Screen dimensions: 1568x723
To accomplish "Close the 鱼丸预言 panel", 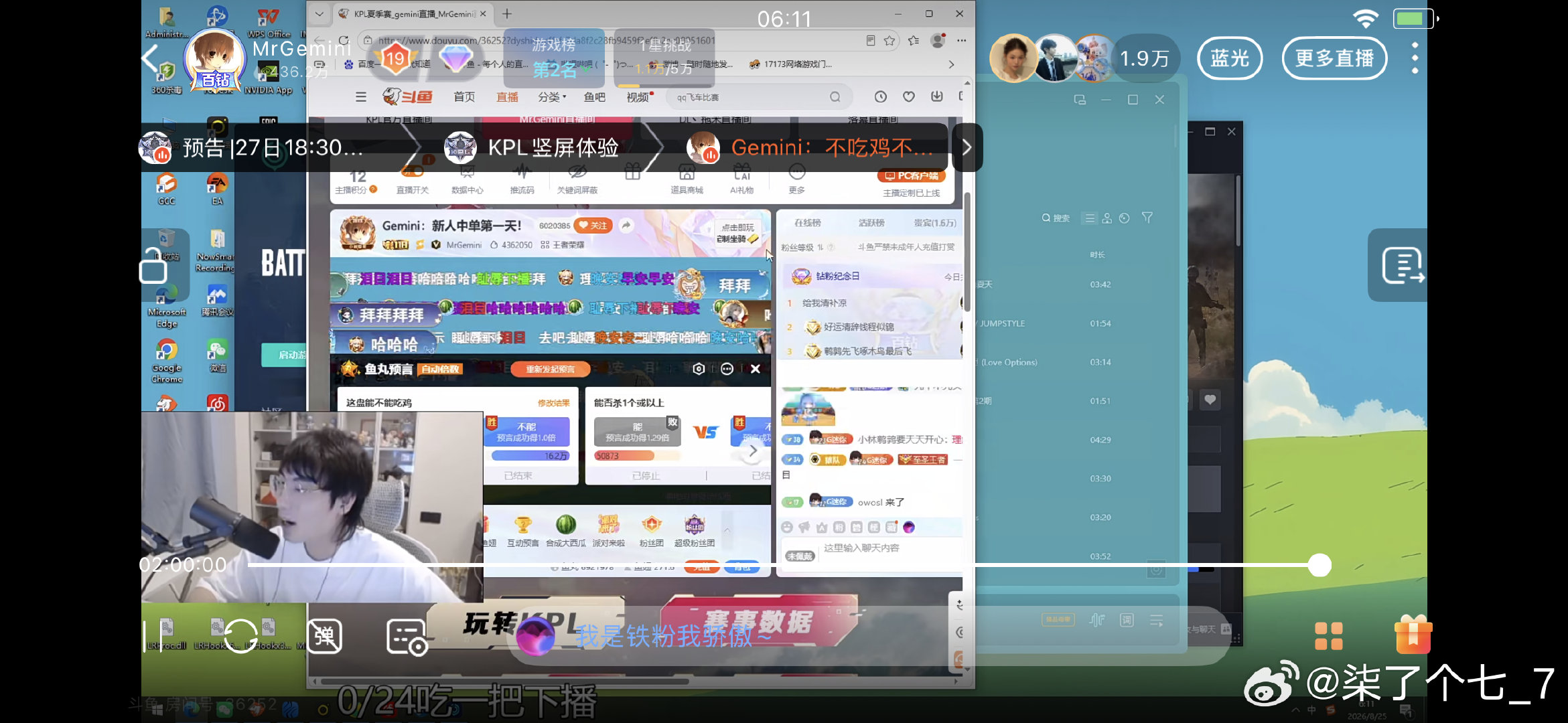I will pyautogui.click(x=756, y=369).
